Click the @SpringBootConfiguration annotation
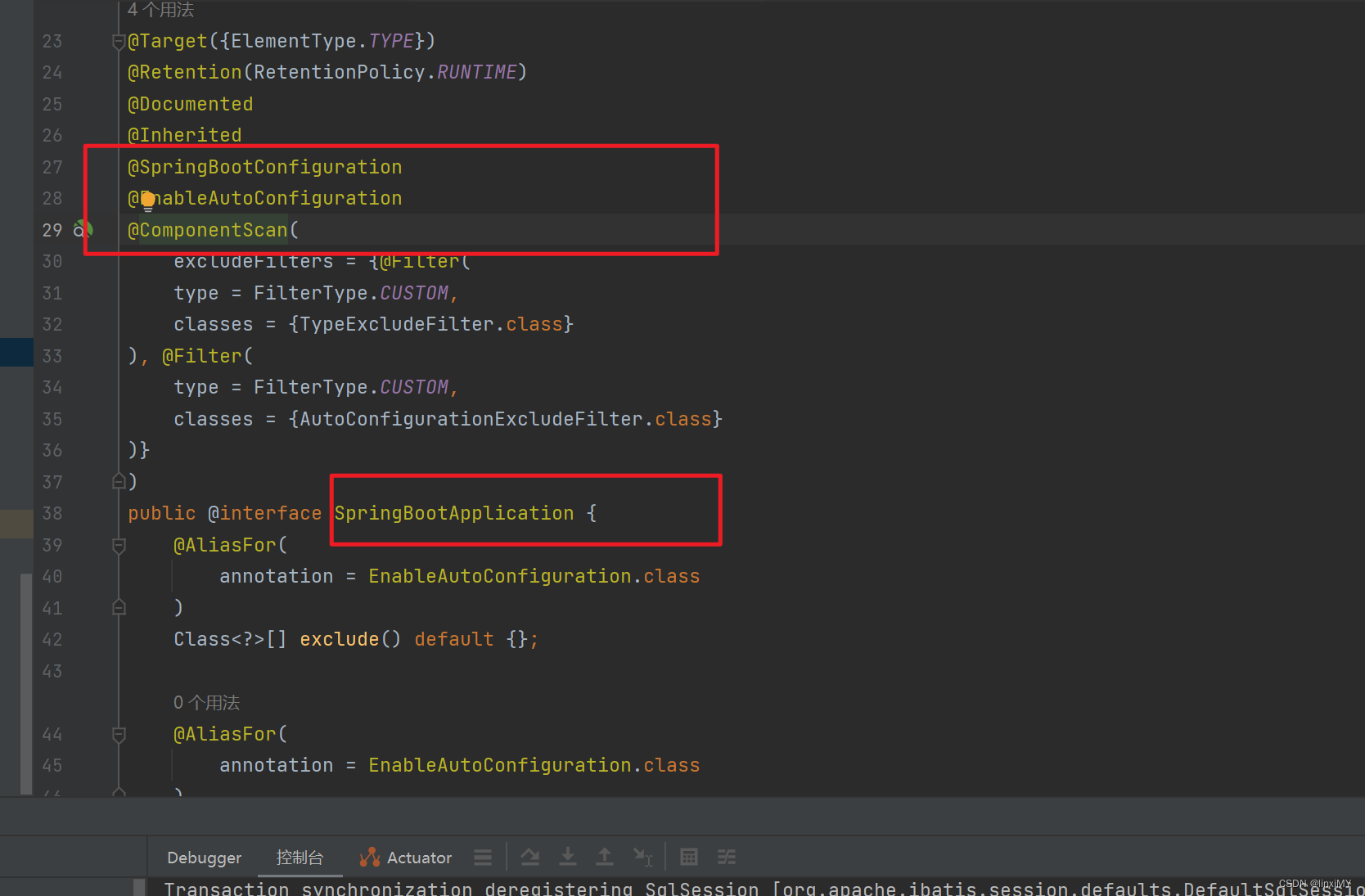The width and height of the screenshot is (1365, 896). click(x=264, y=167)
